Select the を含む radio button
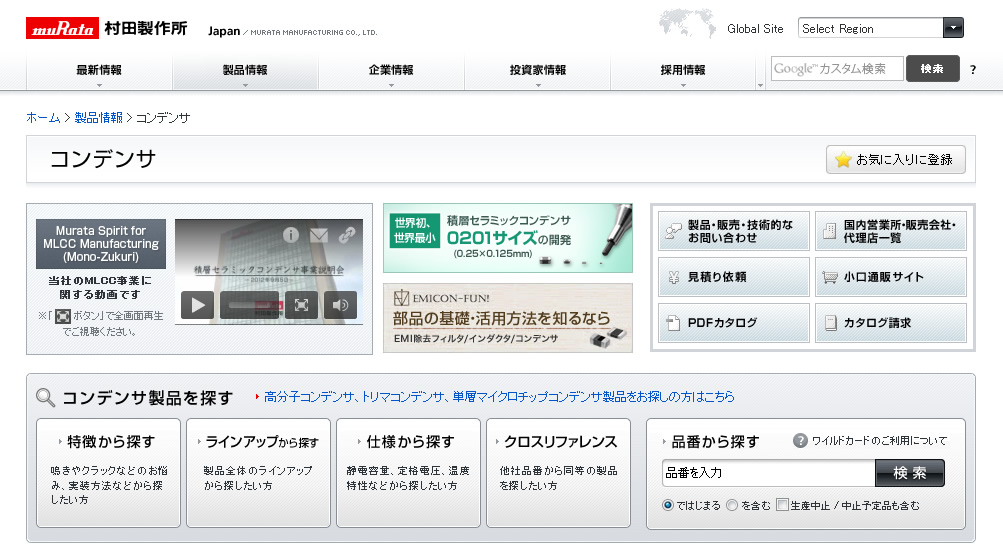 (x=732, y=505)
